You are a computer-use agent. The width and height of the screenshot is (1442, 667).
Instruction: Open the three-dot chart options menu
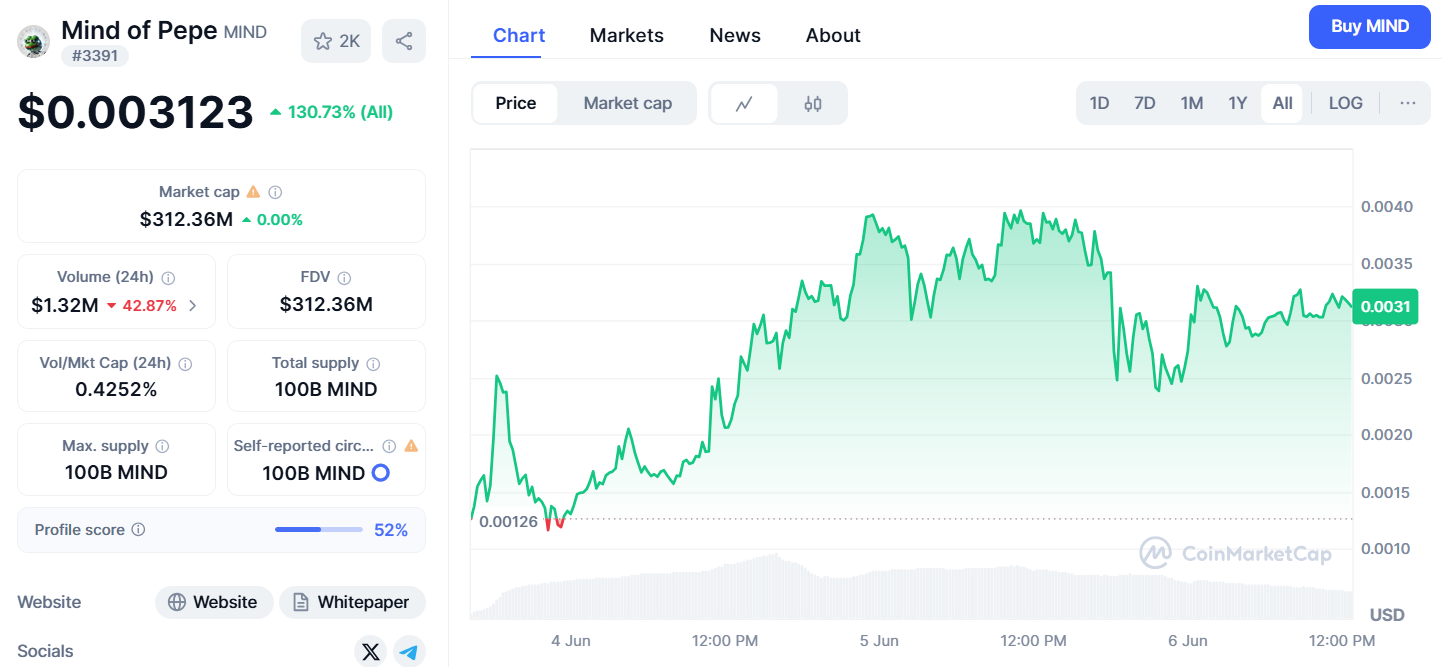coord(1408,103)
